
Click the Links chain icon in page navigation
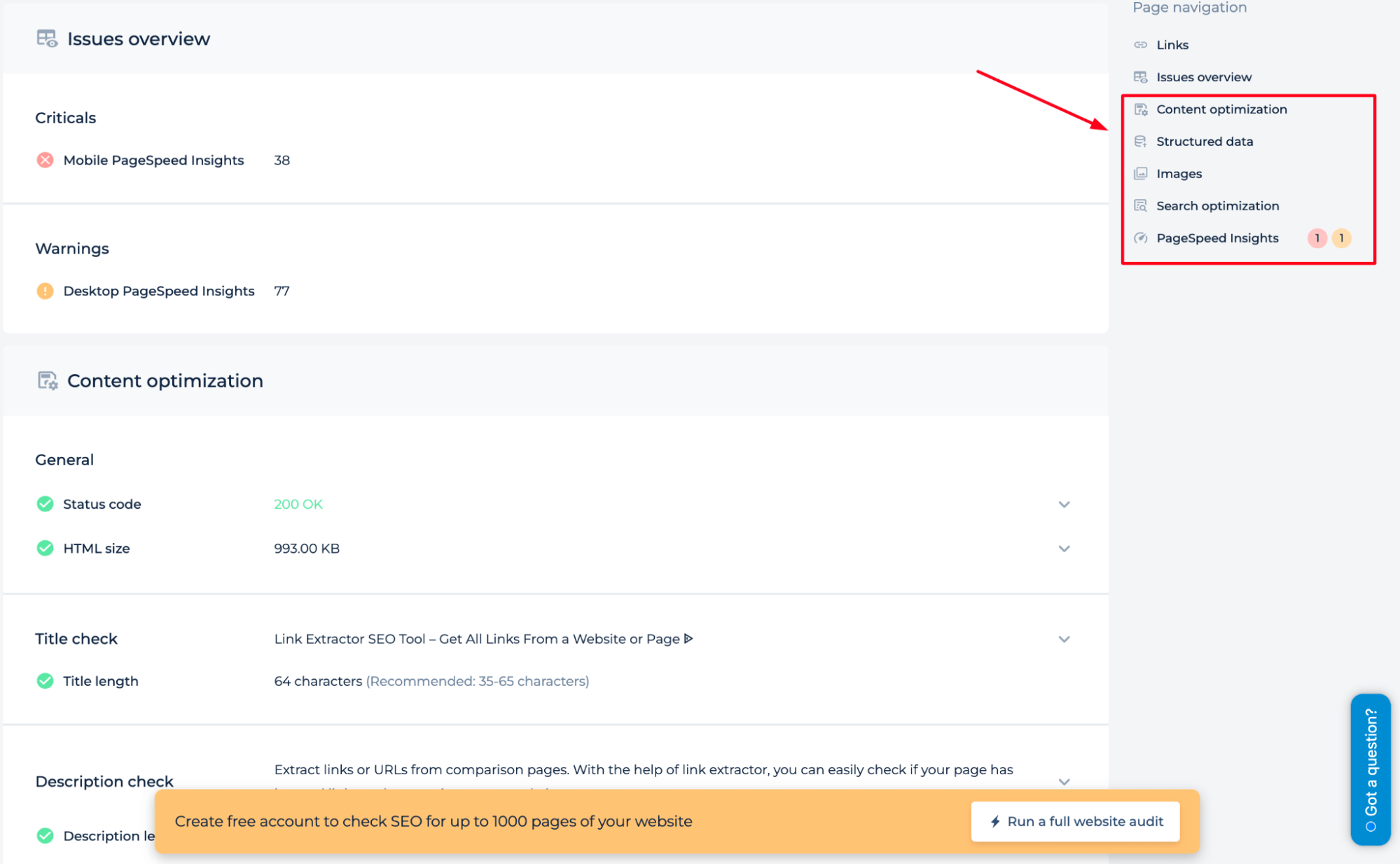point(1140,45)
